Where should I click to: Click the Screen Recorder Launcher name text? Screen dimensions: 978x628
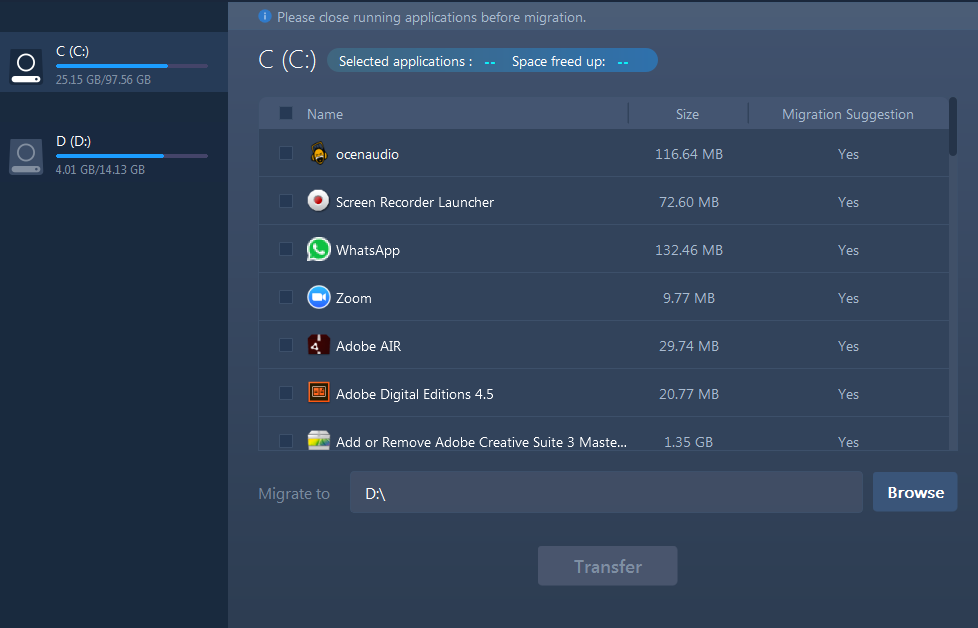coord(415,202)
